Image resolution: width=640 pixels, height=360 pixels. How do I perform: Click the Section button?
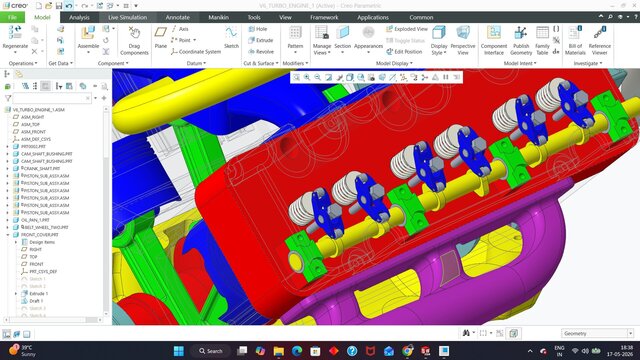coord(342,39)
